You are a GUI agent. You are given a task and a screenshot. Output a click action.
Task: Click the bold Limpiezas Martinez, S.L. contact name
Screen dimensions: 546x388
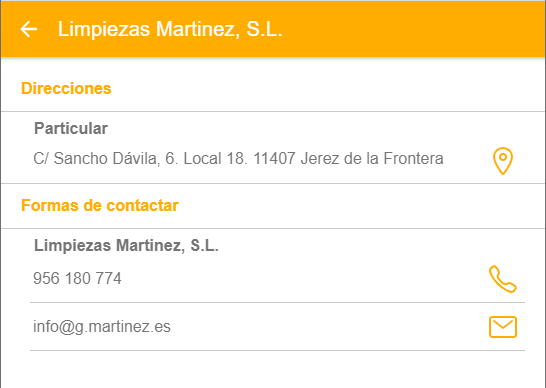click(x=126, y=246)
